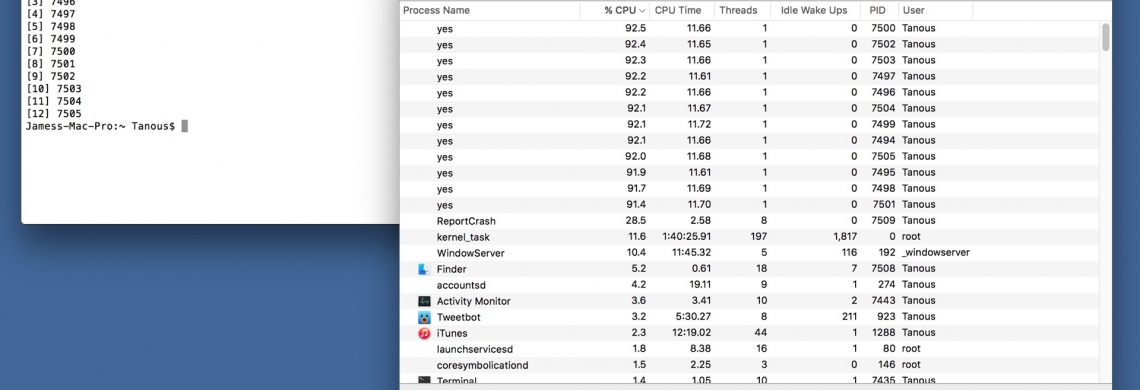Select the launchservicesd row
Image resolution: width=1140 pixels, height=390 pixels.
pyautogui.click(x=750, y=349)
